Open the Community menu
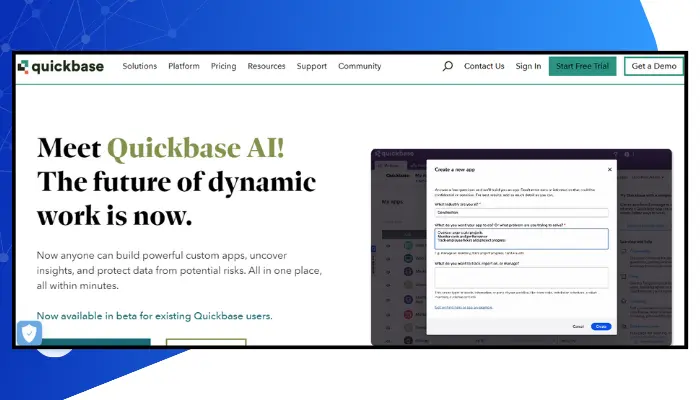The image size is (700, 400). [359, 66]
